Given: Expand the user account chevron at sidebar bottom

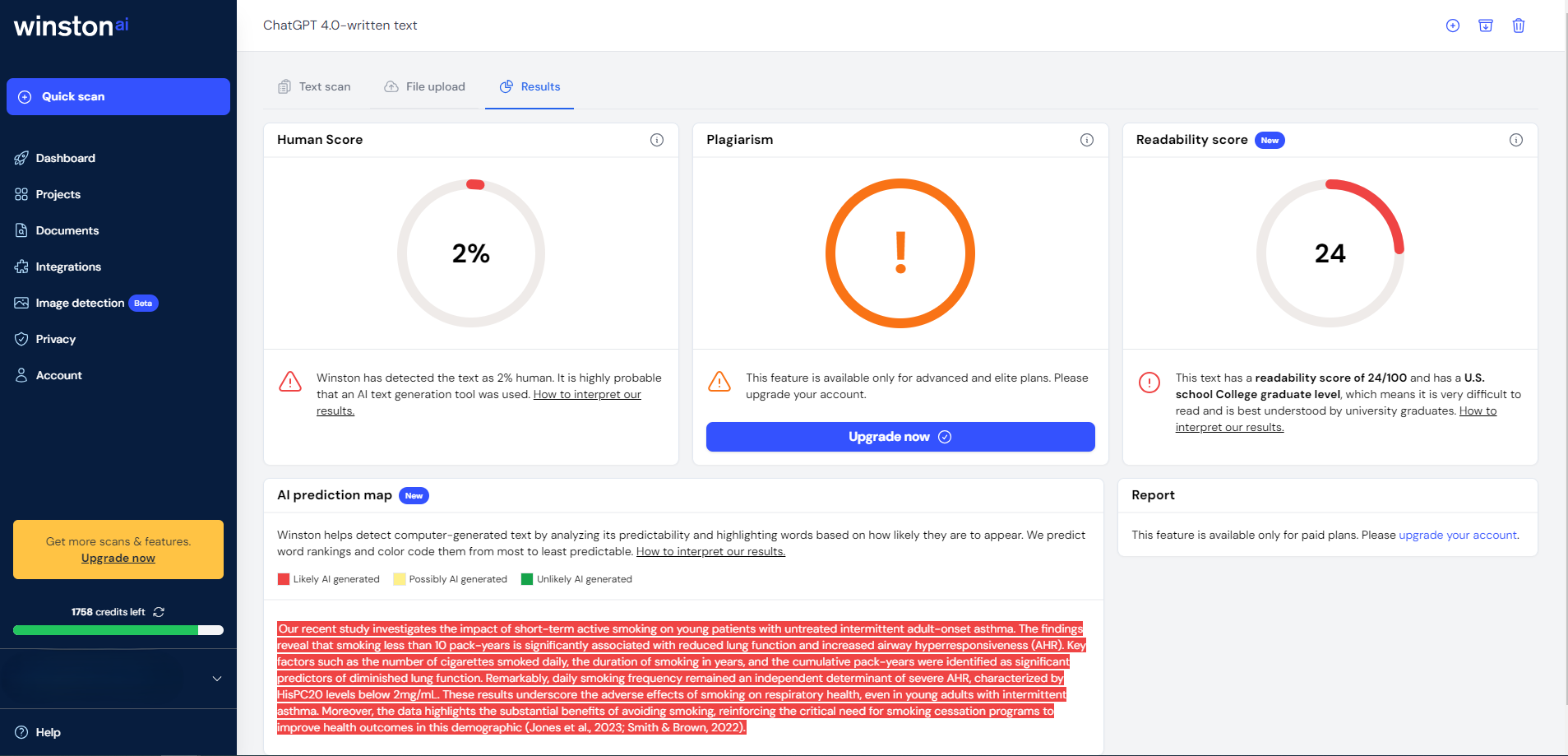Looking at the screenshot, I should 215,679.
